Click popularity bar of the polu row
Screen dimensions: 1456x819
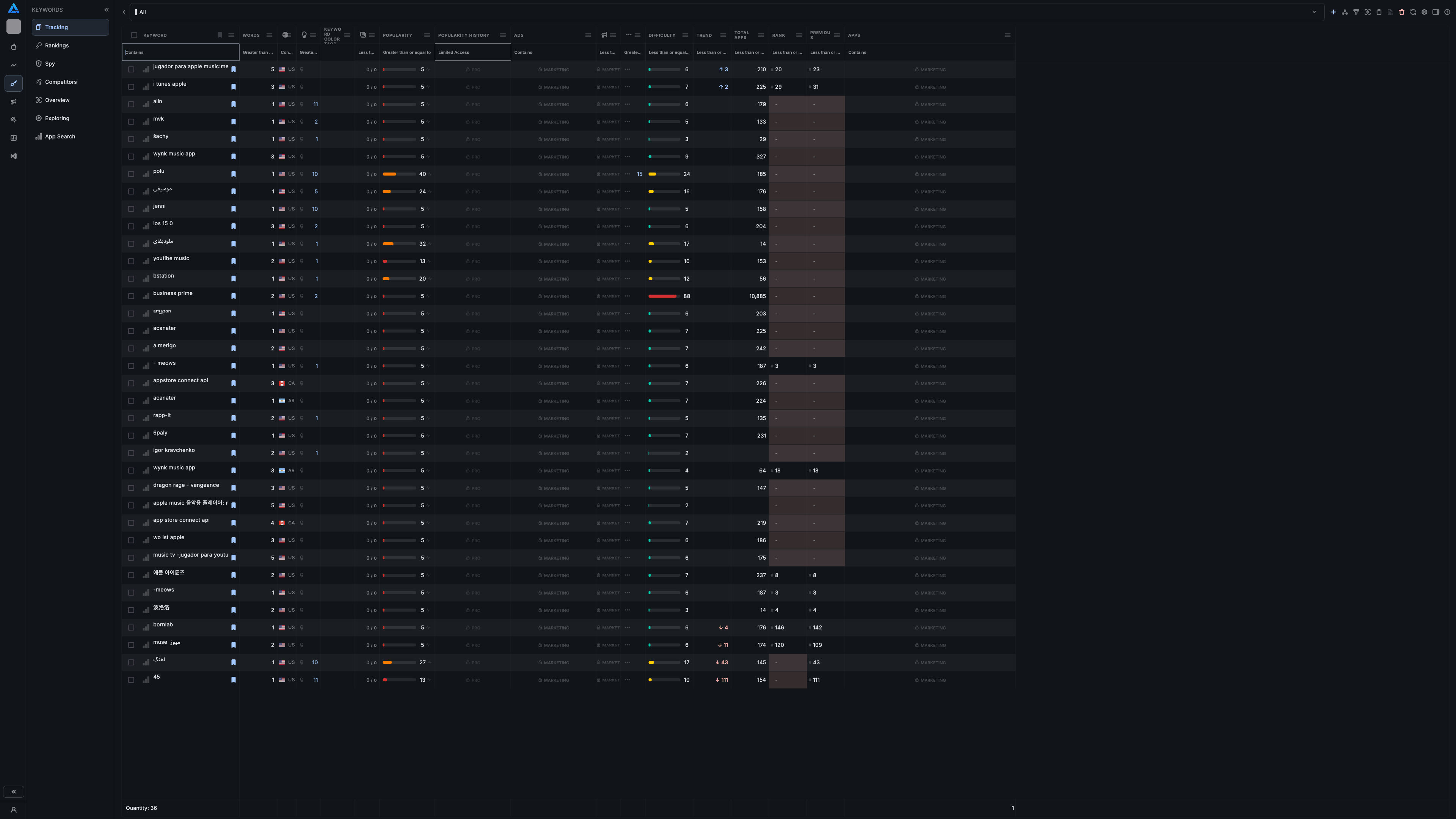[399, 174]
